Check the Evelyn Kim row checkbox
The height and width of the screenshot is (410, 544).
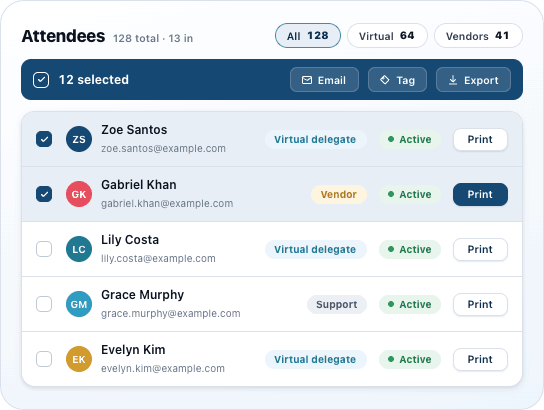click(44, 359)
